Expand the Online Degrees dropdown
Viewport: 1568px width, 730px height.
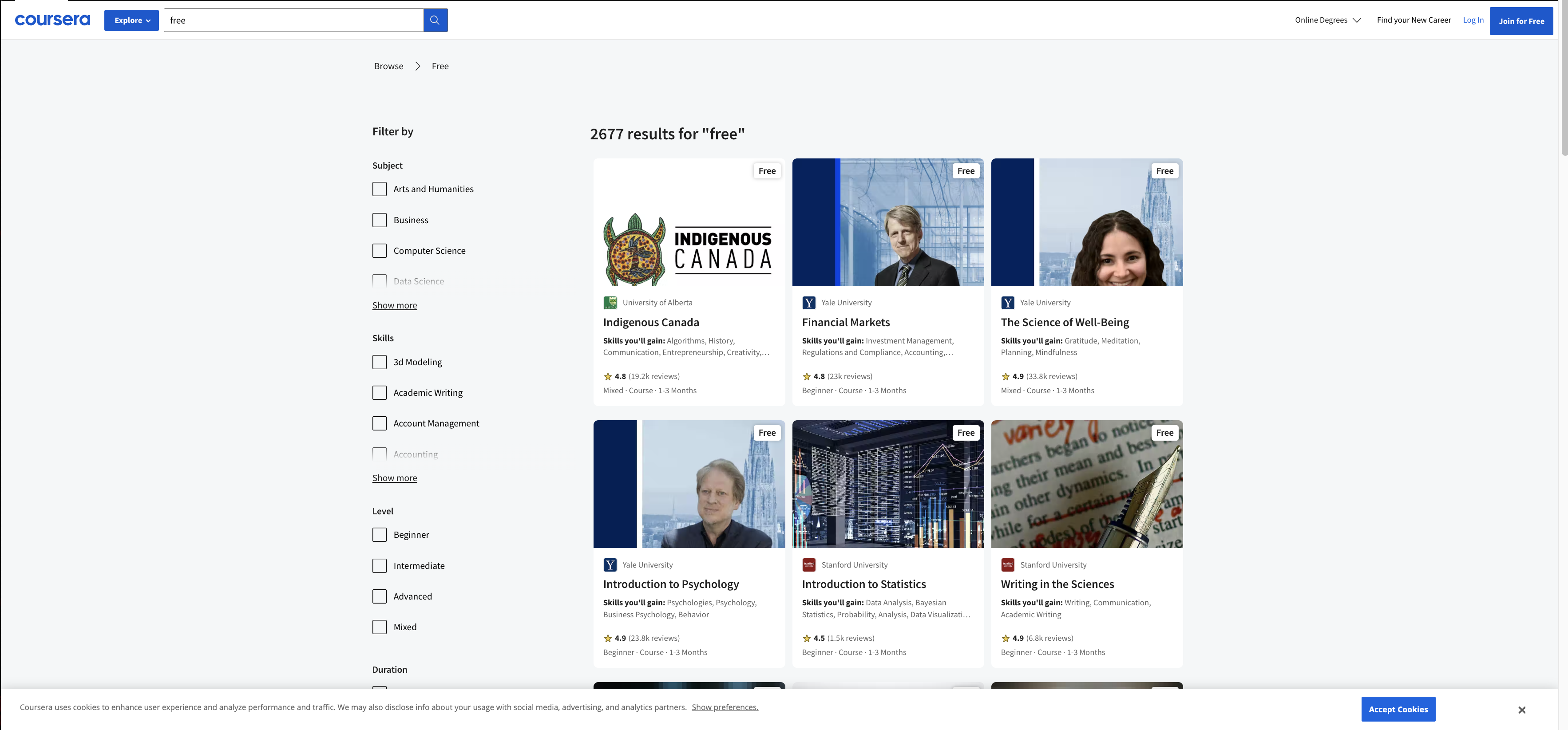1327,20
